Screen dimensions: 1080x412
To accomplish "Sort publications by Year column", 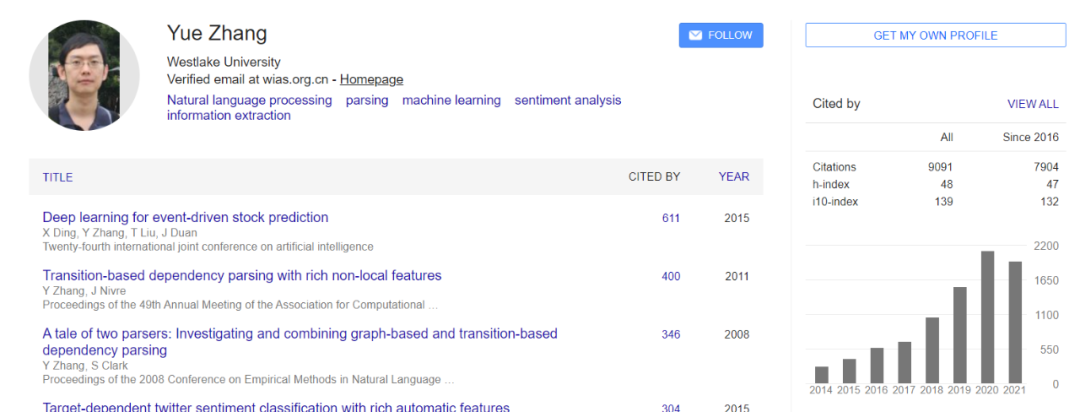I will pos(733,177).
